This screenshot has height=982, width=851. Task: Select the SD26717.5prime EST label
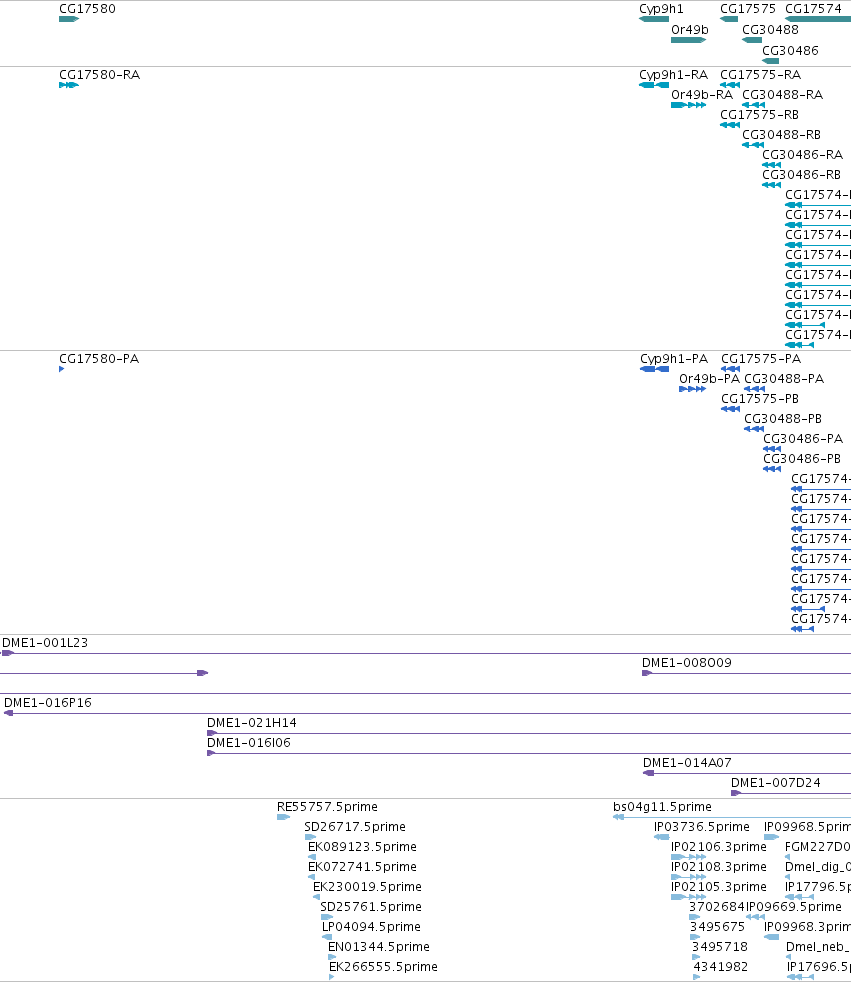(355, 827)
